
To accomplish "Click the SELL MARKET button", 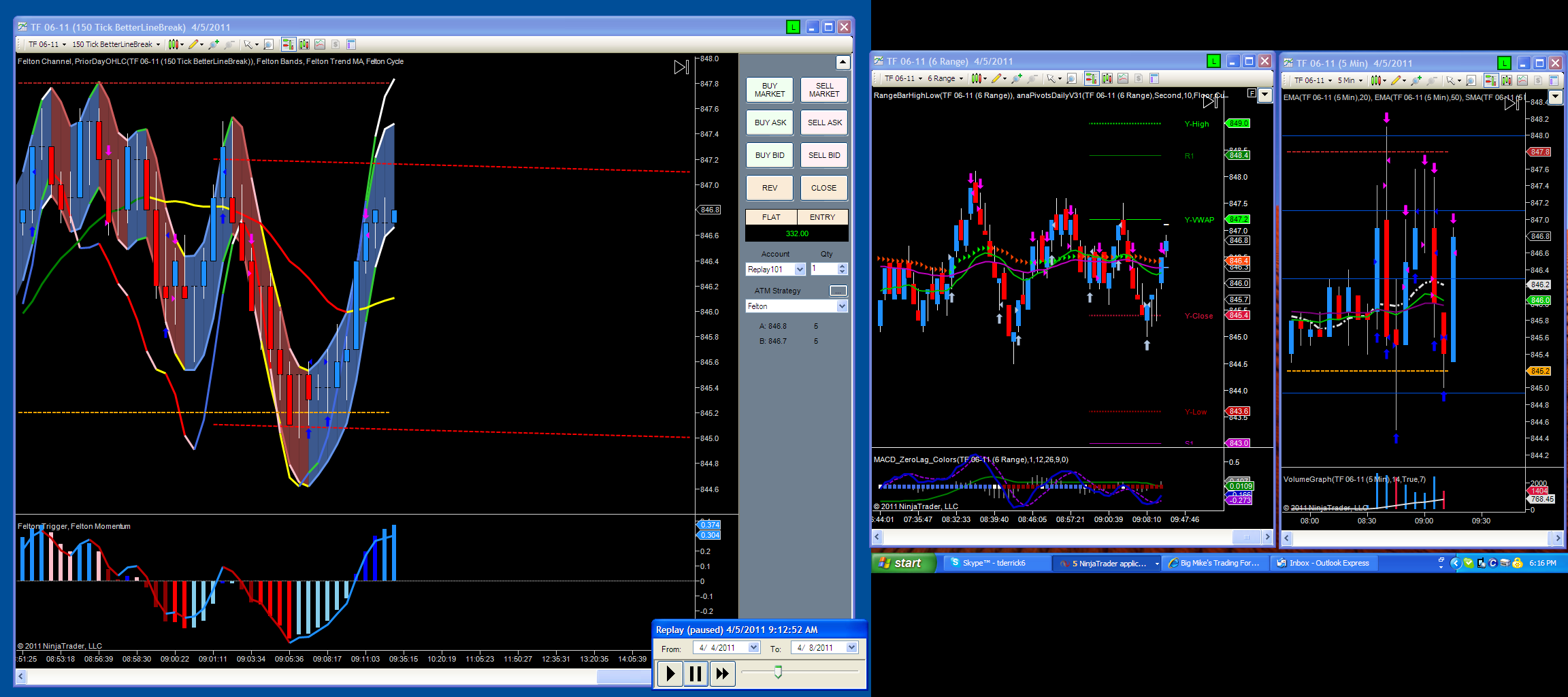I will pyautogui.click(x=824, y=90).
